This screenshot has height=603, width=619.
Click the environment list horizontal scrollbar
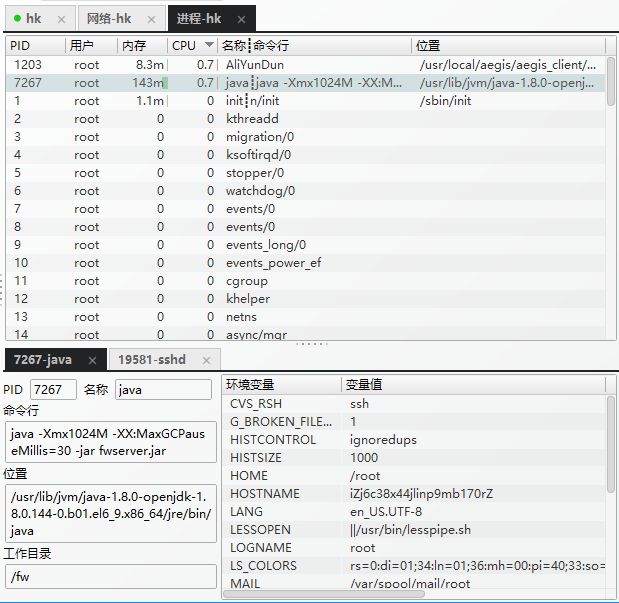pos(324,594)
